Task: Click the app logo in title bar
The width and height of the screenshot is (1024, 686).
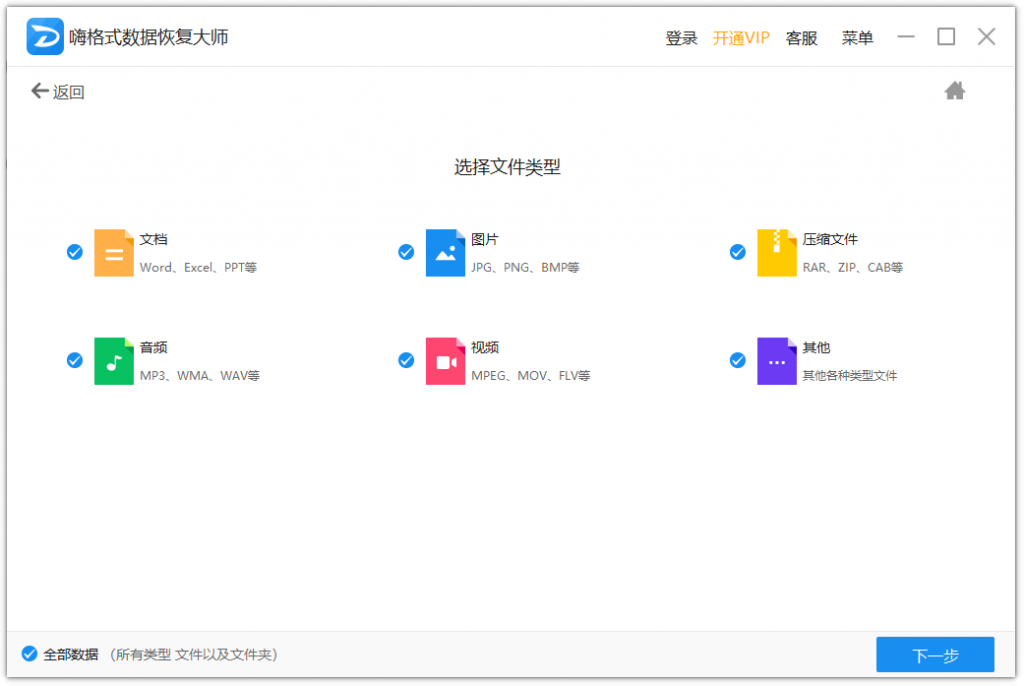Action: (x=44, y=37)
